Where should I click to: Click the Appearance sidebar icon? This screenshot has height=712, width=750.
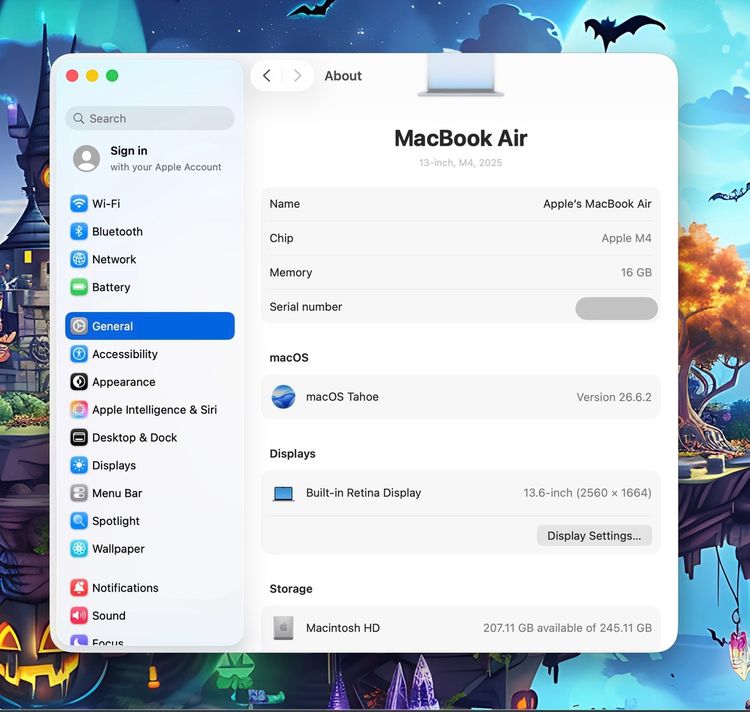79,382
